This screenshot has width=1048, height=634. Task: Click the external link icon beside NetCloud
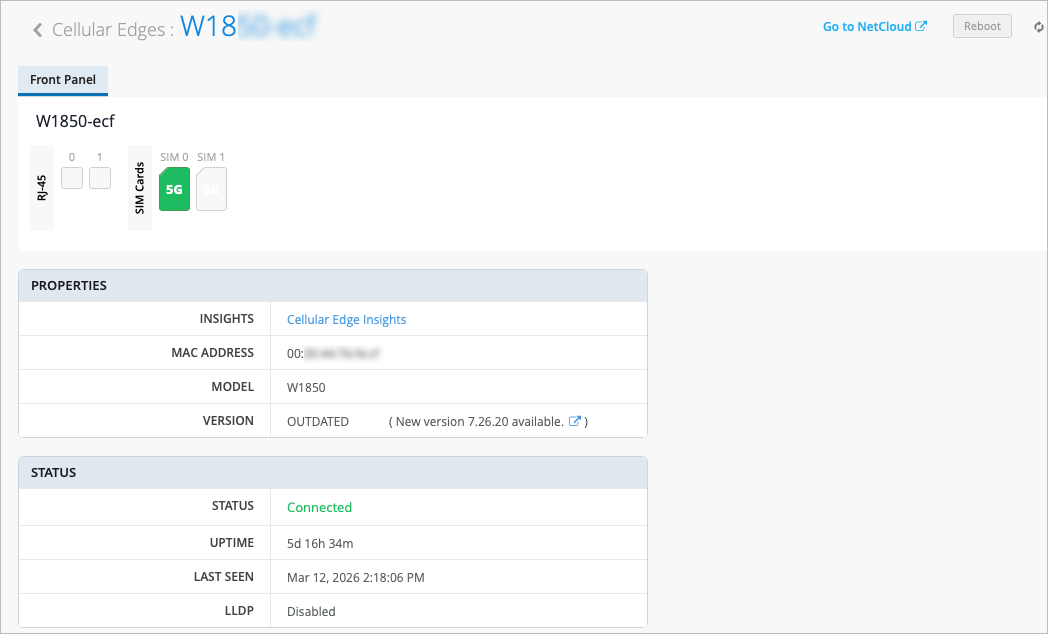click(x=921, y=26)
